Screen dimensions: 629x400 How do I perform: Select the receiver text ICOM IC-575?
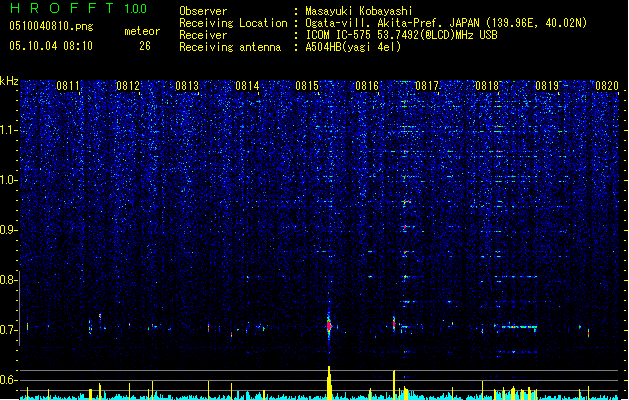(x=339, y=35)
